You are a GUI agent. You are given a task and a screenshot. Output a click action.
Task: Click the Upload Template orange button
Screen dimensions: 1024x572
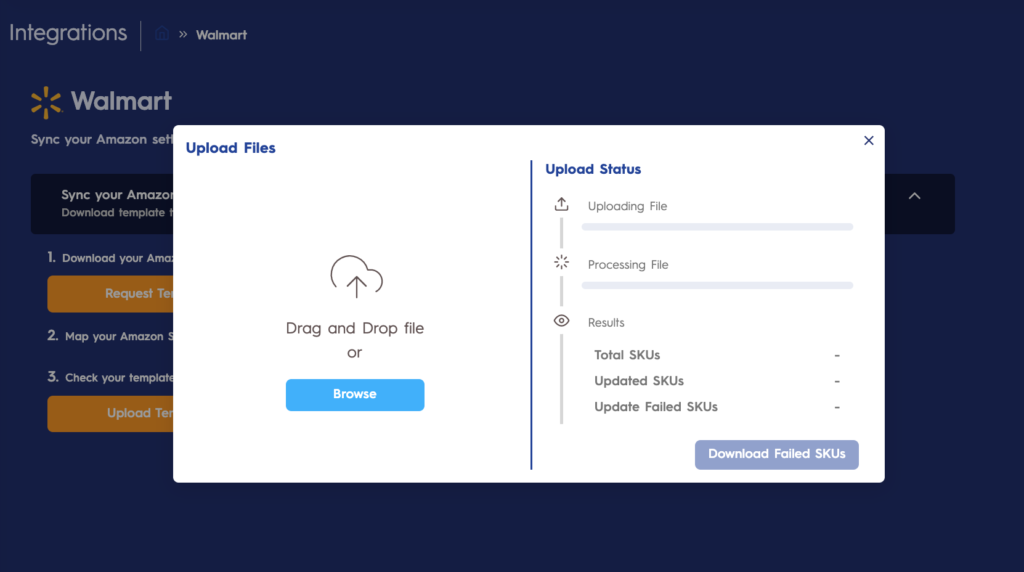click(x=110, y=413)
